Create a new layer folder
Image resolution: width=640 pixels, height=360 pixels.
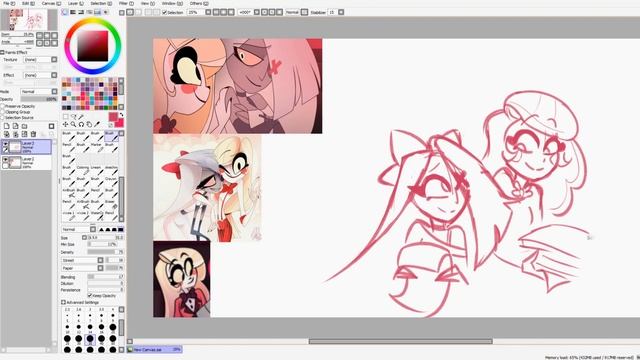point(24,126)
